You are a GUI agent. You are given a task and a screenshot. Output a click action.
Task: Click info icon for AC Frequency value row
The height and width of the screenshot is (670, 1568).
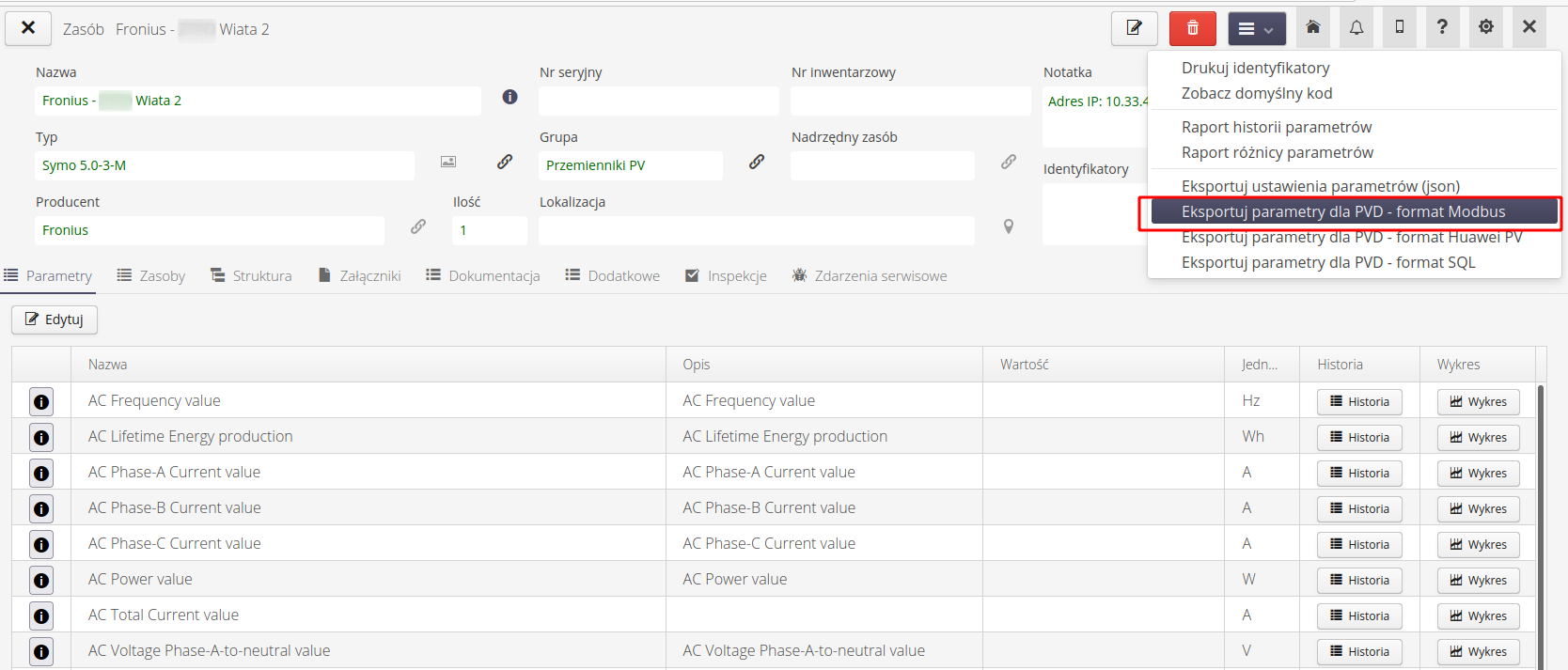click(41, 402)
